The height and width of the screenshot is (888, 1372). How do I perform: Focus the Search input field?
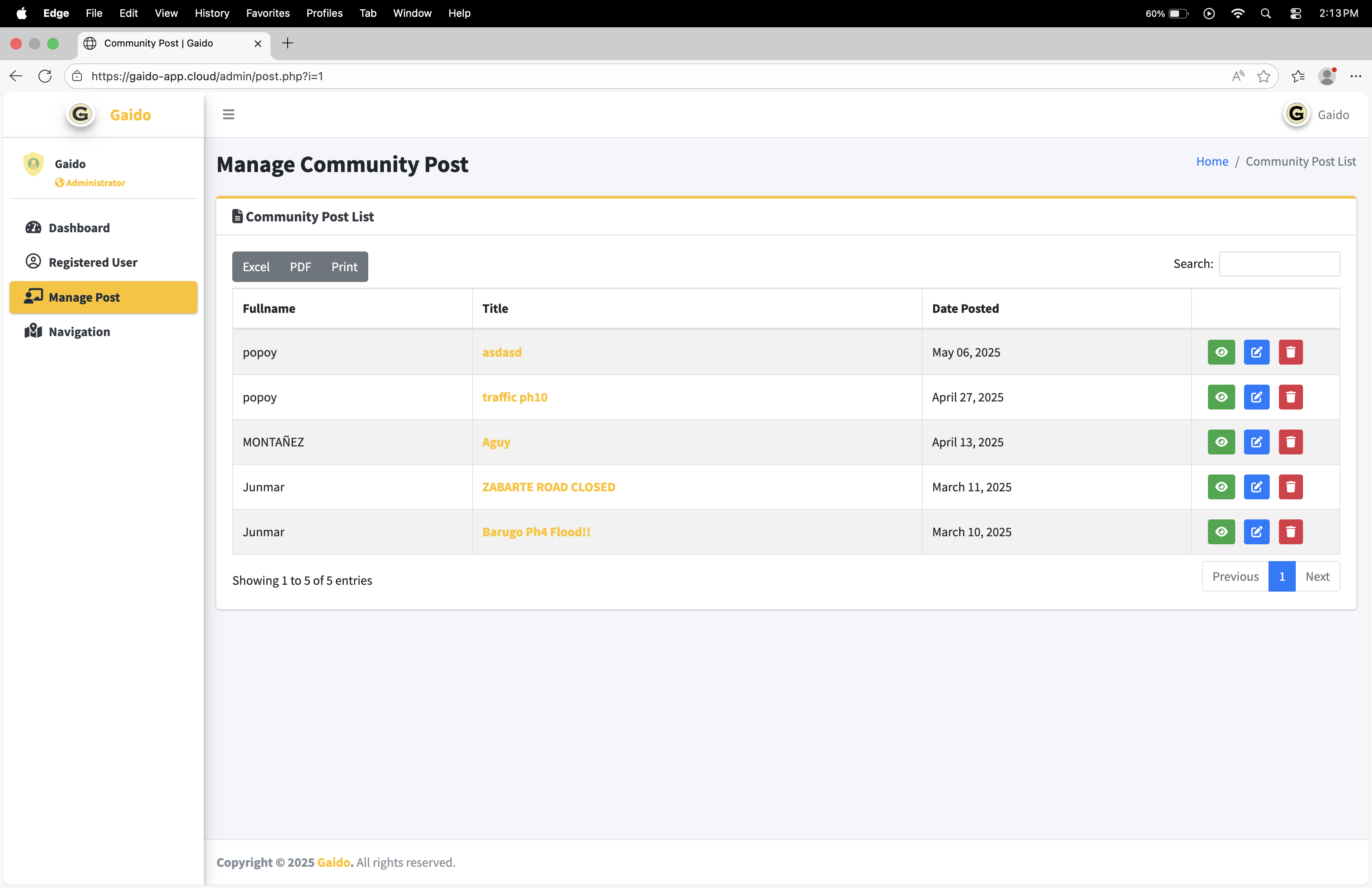(1279, 264)
